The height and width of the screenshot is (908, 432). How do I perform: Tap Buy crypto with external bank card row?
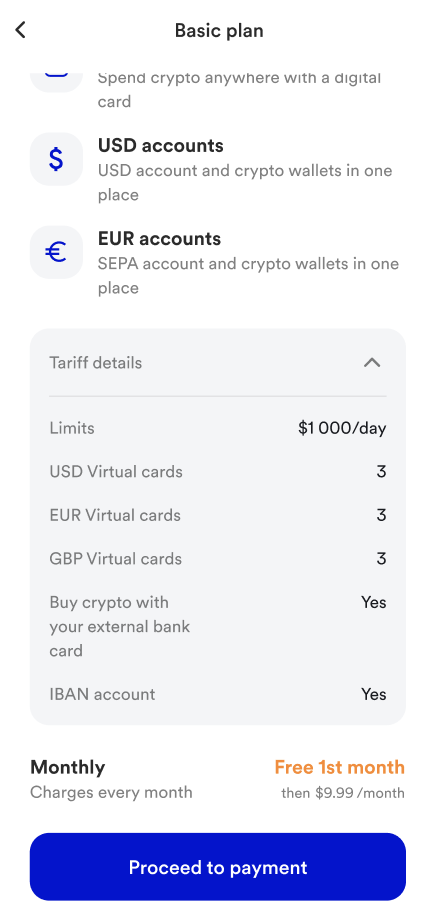(218, 627)
